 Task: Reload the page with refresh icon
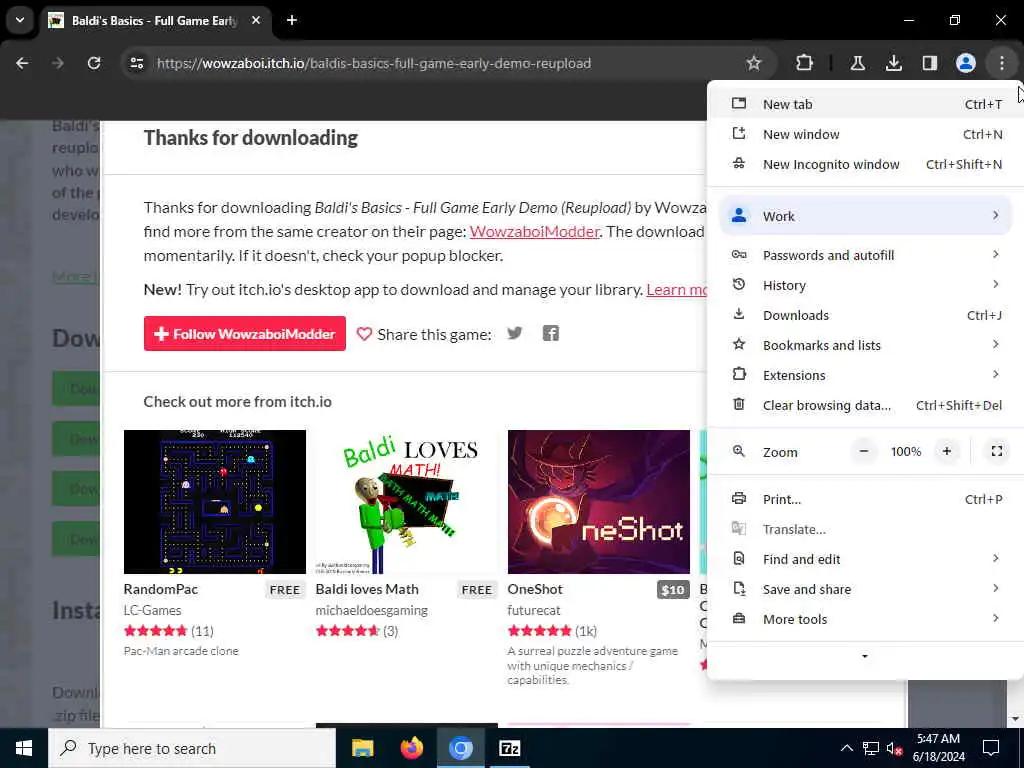[94, 63]
